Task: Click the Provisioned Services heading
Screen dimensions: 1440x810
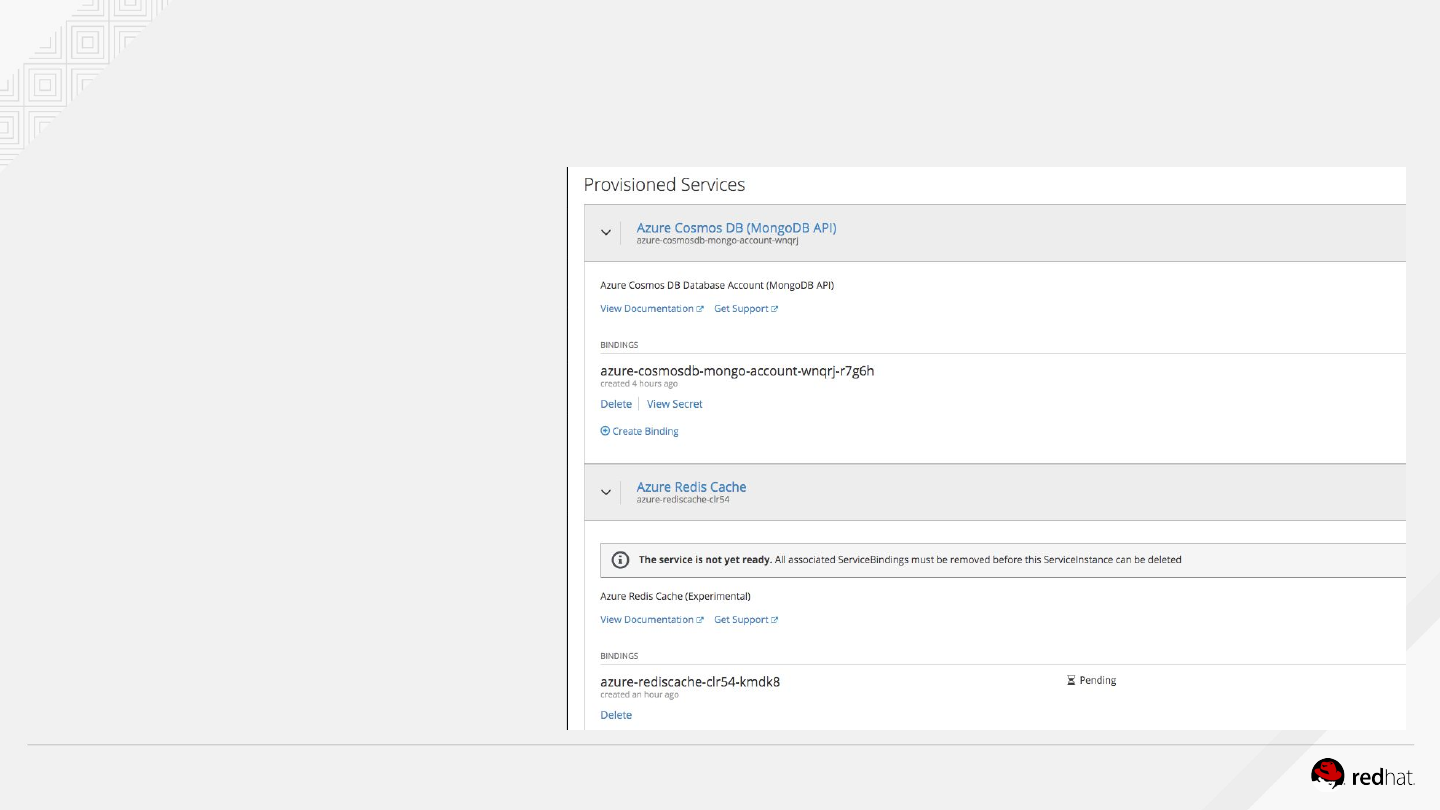Action: [x=664, y=185]
